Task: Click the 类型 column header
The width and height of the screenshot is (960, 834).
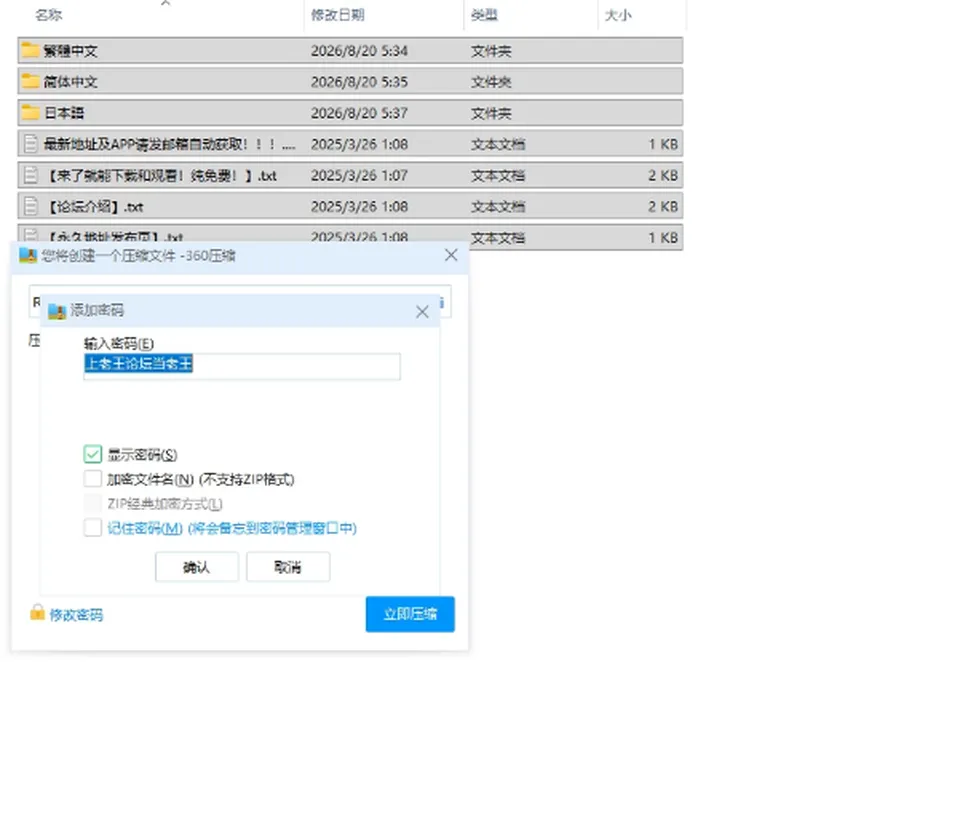Action: coord(484,15)
